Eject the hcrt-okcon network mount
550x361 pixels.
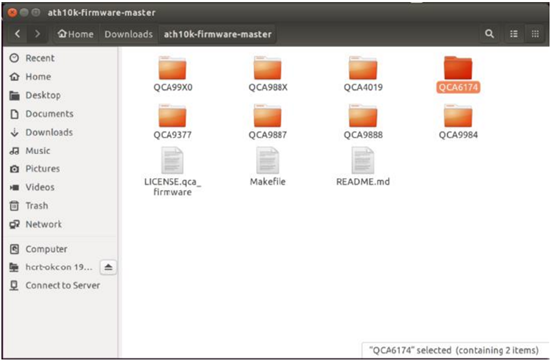(x=108, y=267)
